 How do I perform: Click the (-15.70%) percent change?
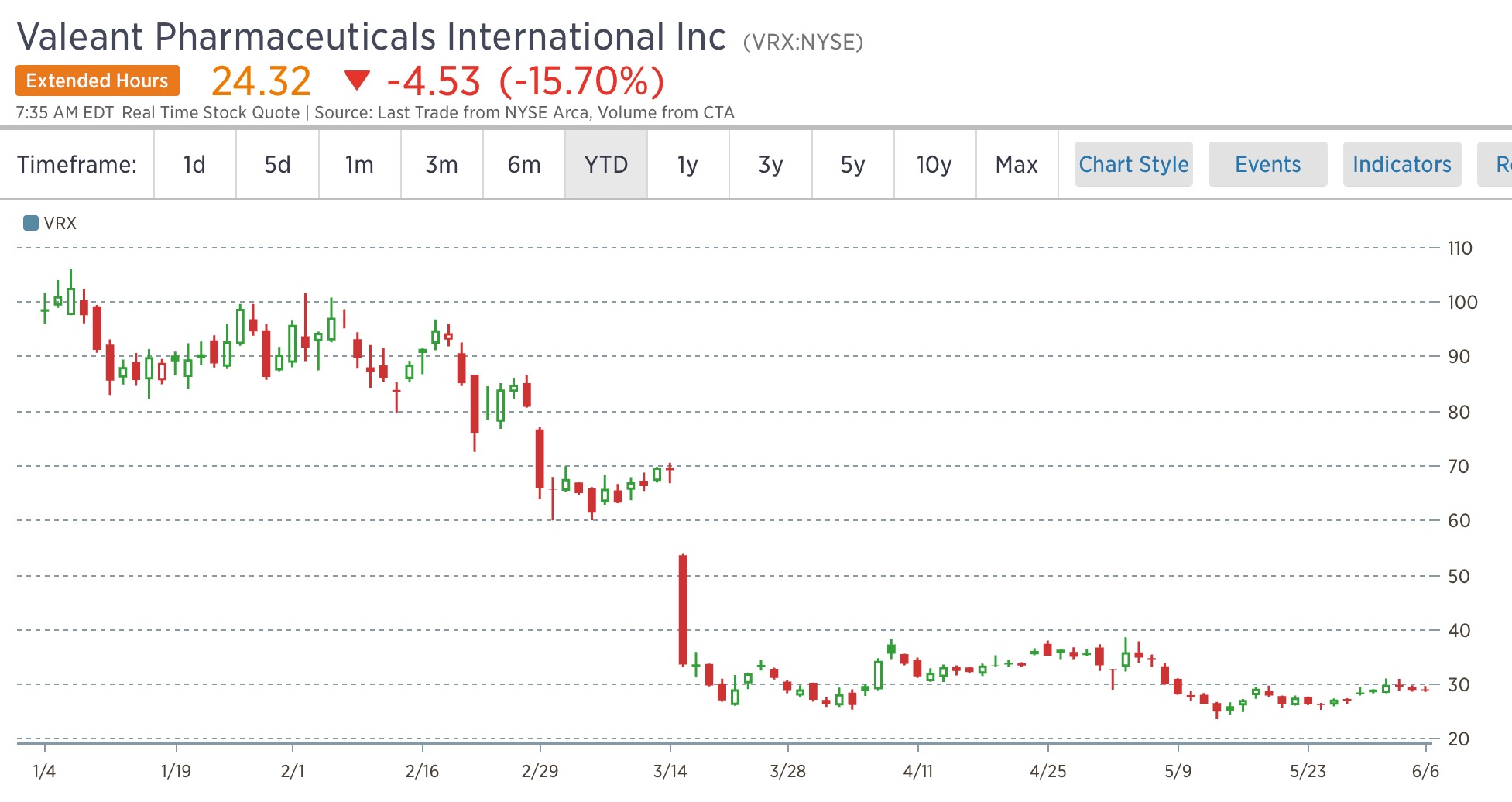pyautogui.click(x=581, y=81)
